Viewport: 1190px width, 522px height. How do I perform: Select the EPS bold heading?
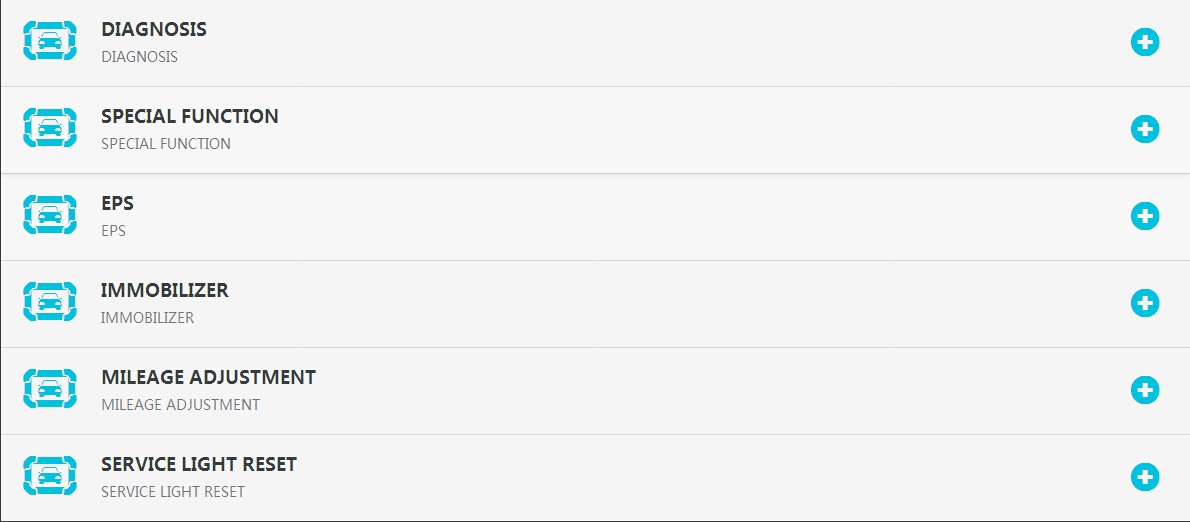(118, 203)
